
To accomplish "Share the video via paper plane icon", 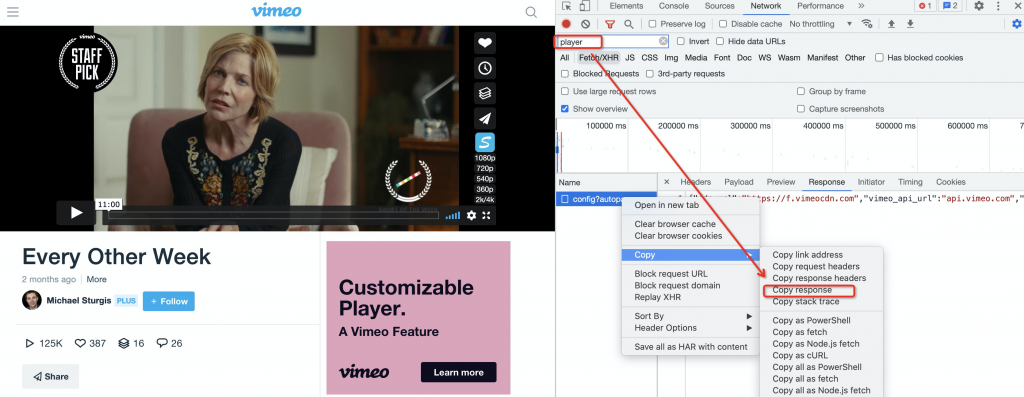I will click(485, 118).
